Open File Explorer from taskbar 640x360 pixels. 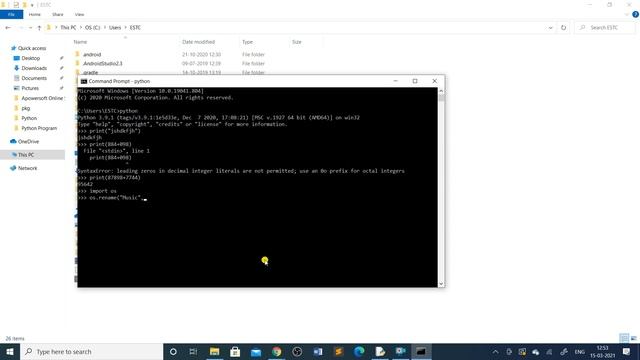click(214, 351)
